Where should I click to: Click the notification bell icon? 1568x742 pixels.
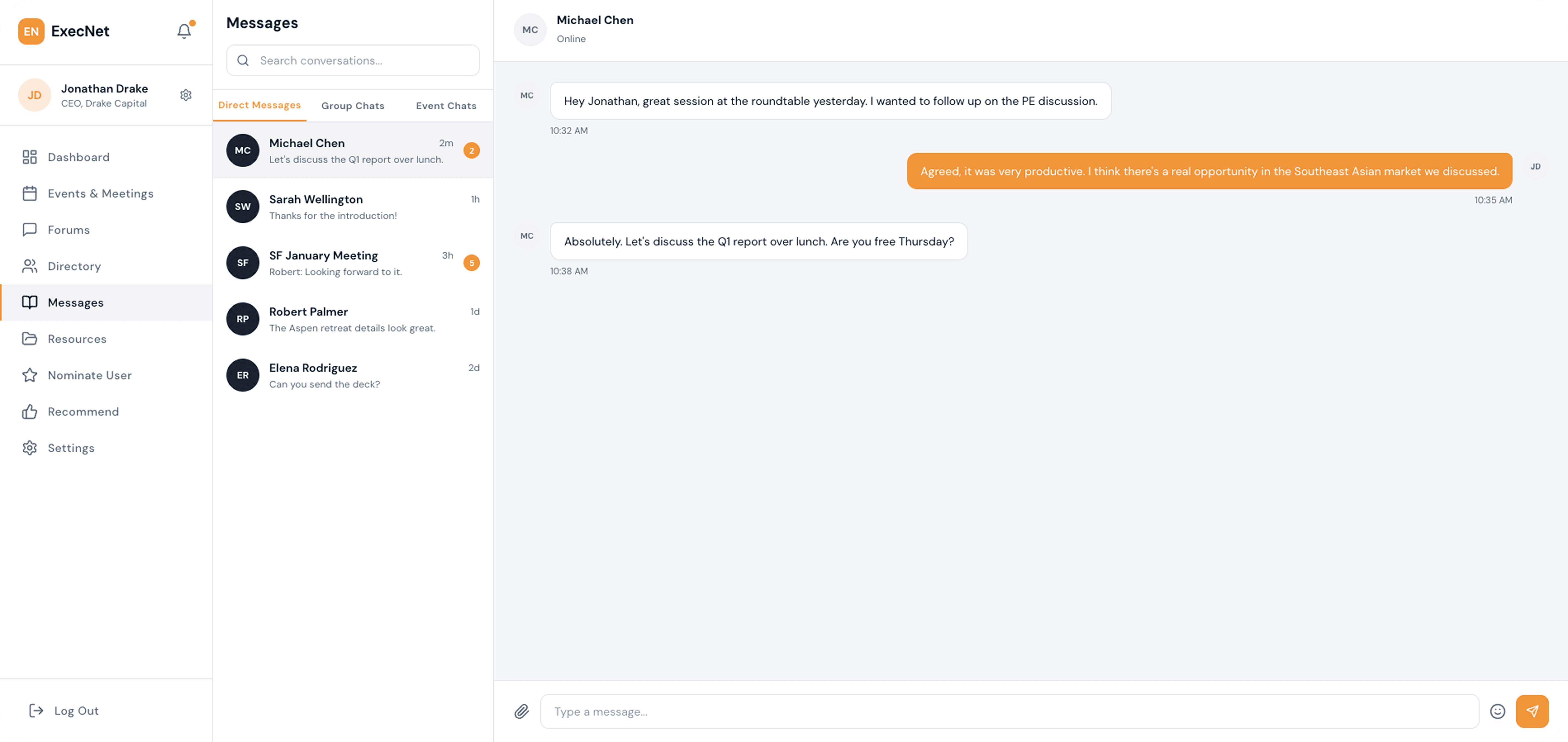(x=184, y=31)
